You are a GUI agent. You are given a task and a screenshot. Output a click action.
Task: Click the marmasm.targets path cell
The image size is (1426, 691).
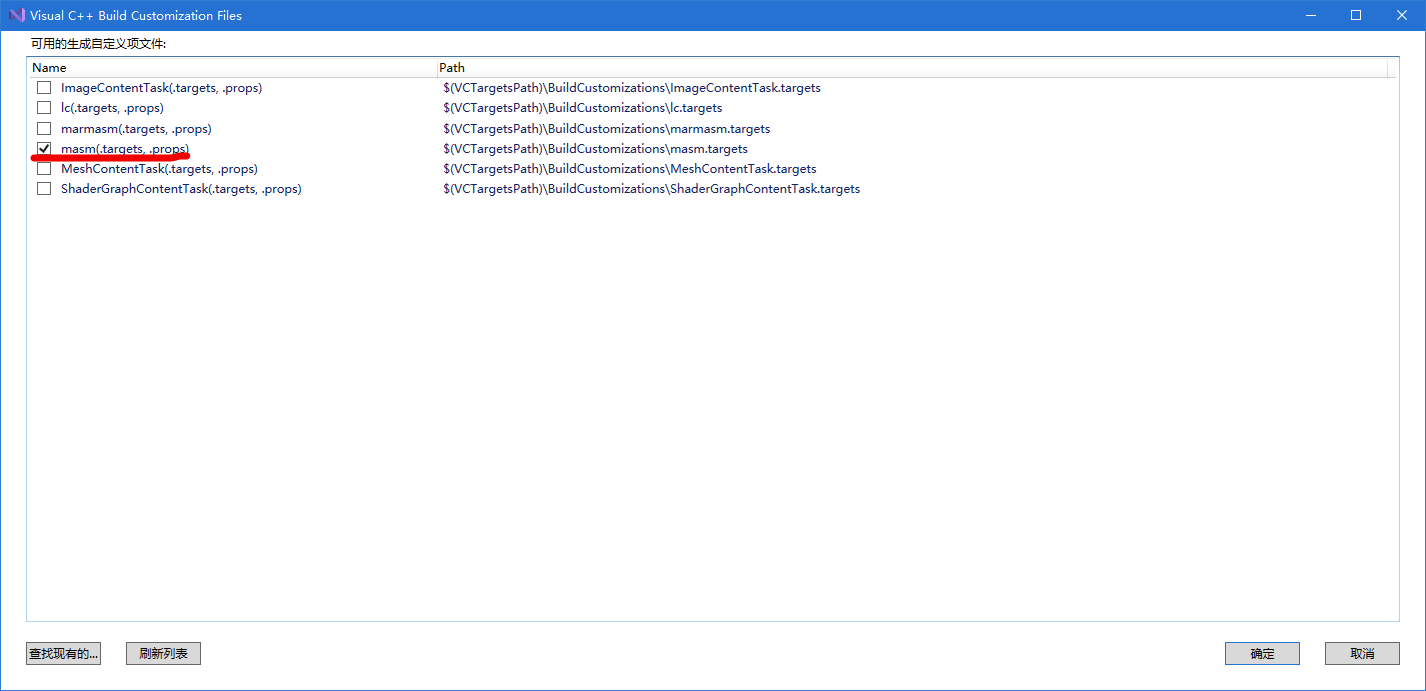pyautogui.click(x=607, y=129)
